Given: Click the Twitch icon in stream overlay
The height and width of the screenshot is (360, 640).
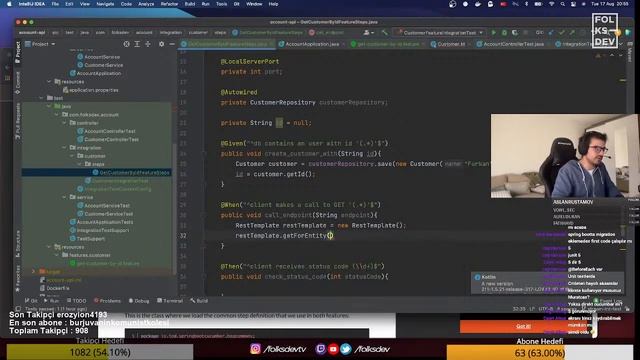Looking at the screenshot, I should [321, 349].
